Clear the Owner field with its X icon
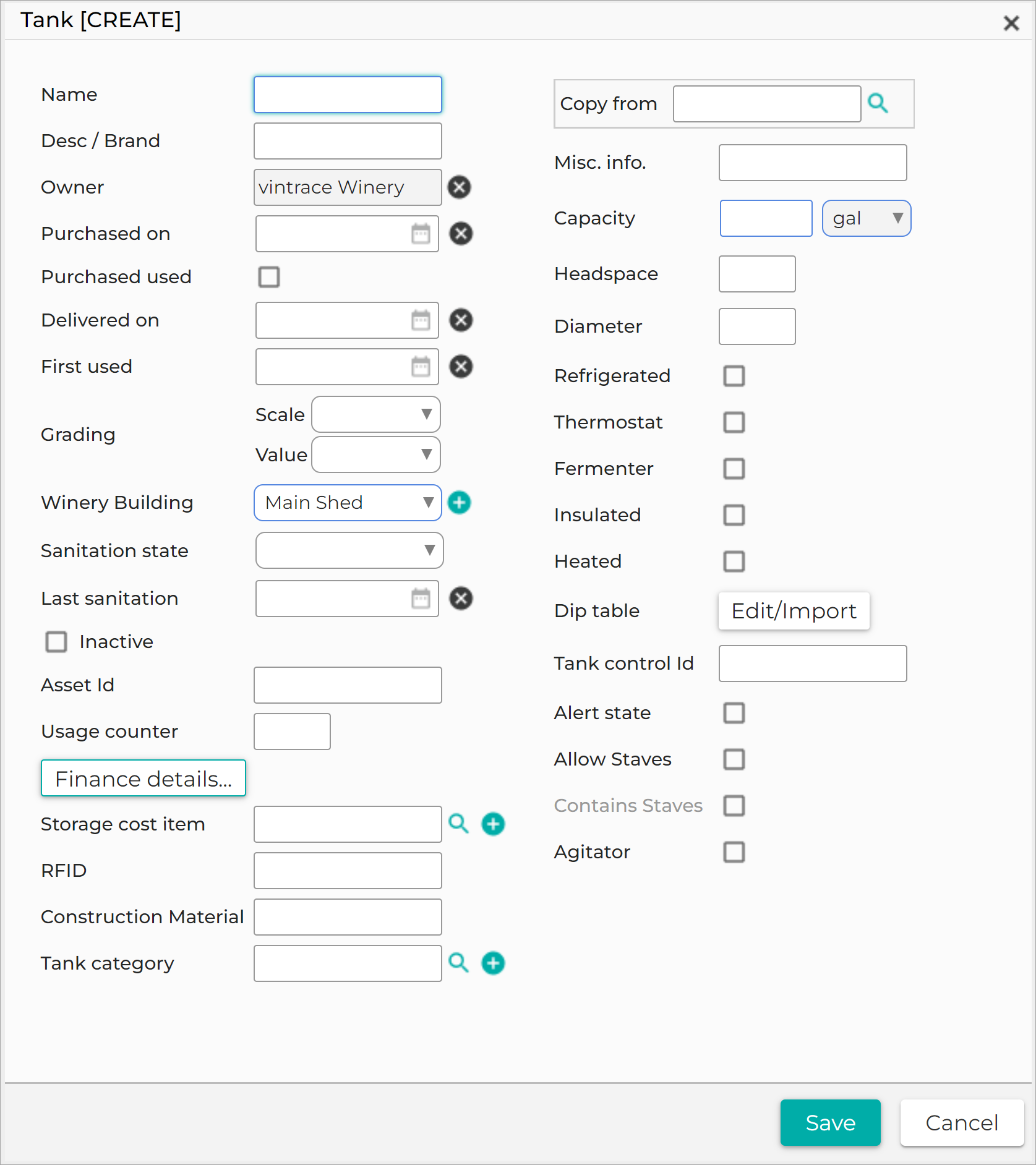The height and width of the screenshot is (1165, 1036). tap(459, 187)
